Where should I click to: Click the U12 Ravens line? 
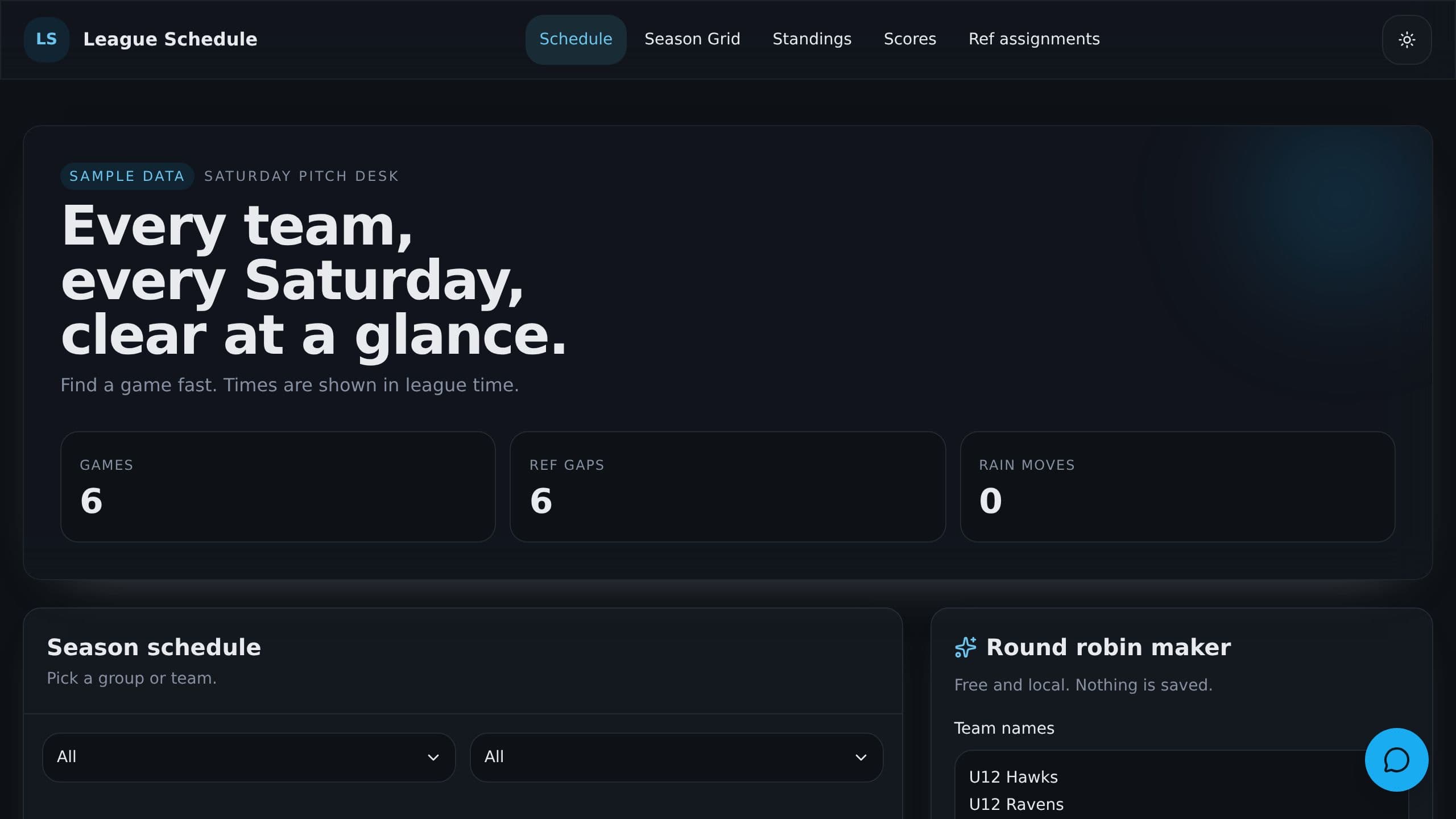1016,804
